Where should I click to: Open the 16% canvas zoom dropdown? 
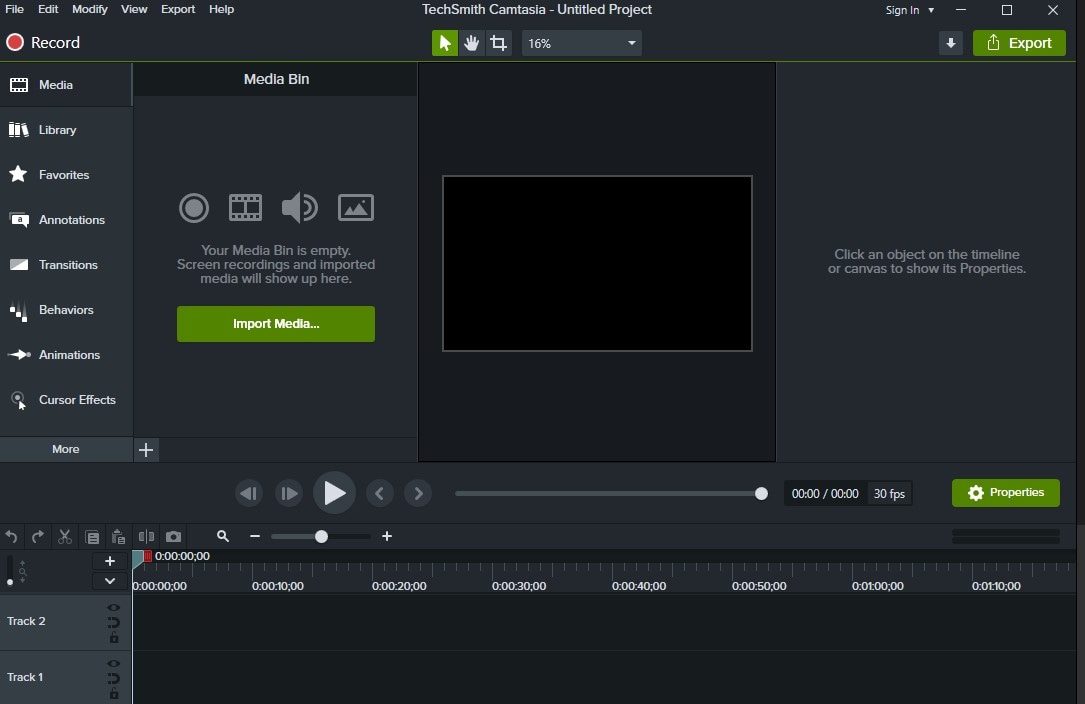(581, 43)
